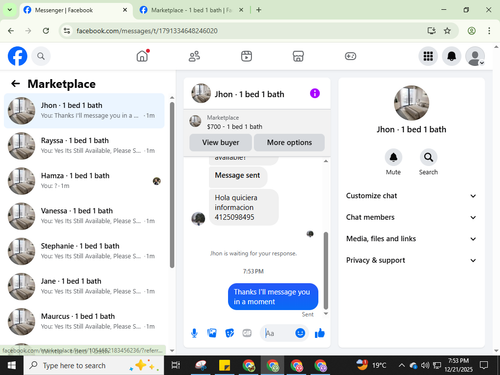Click 'Hola quiciera informacion' message bubble
This screenshot has width=500, height=375.
tap(244, 207)
